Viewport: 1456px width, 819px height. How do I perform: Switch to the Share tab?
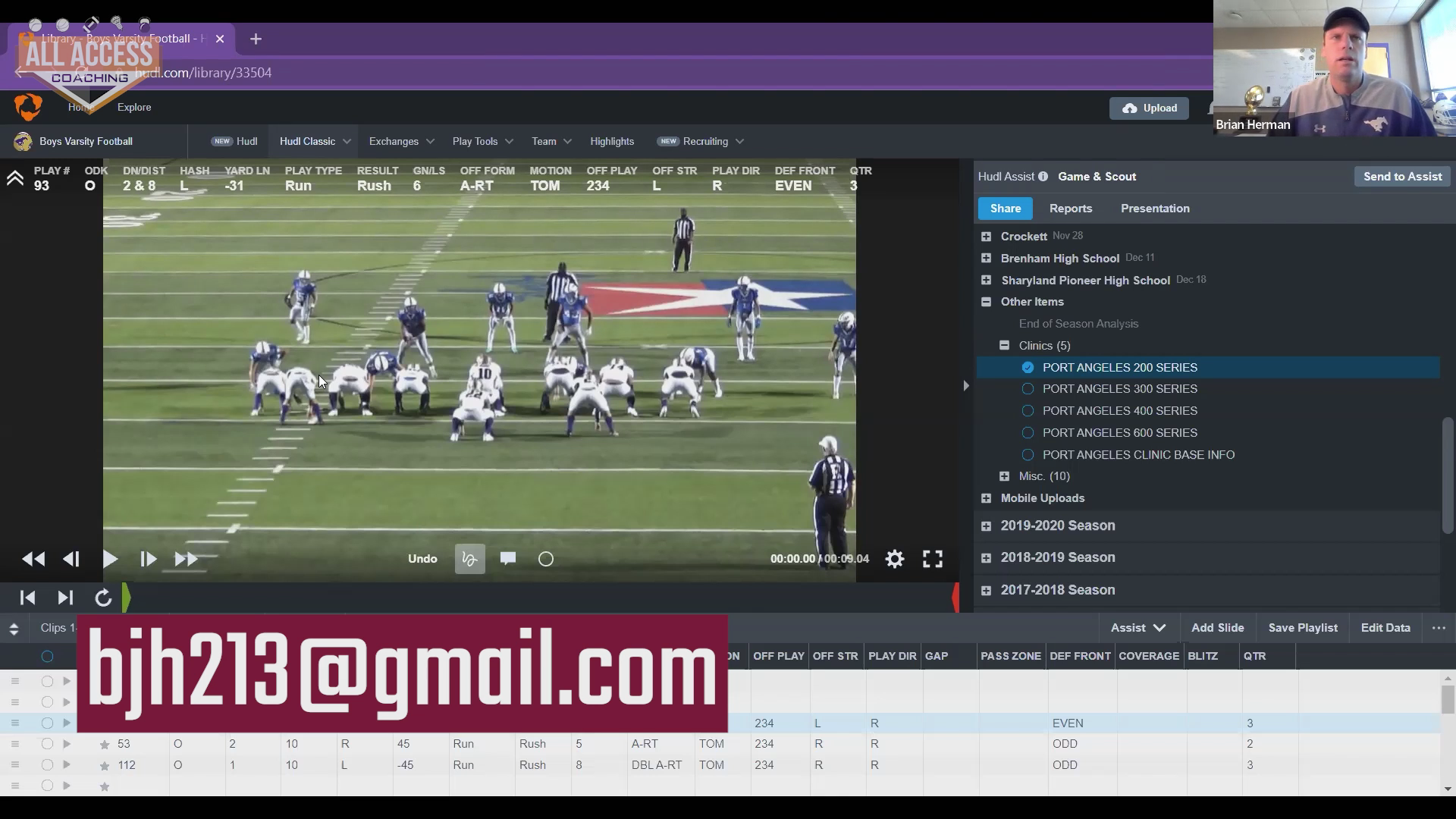(x=1006, y=209)
